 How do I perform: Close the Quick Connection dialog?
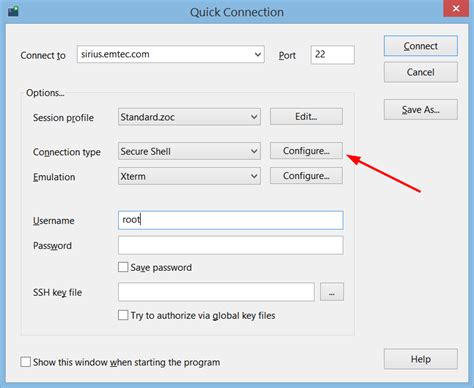(456, 8)
